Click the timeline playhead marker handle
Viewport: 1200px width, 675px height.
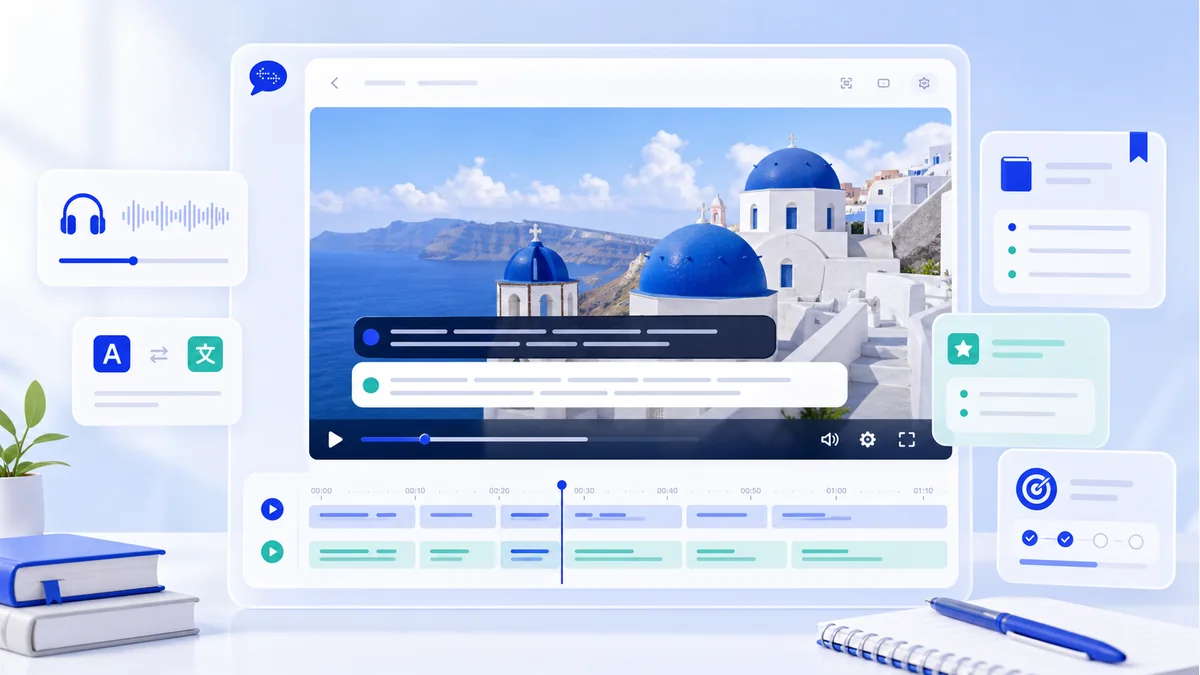click(562, 485)
